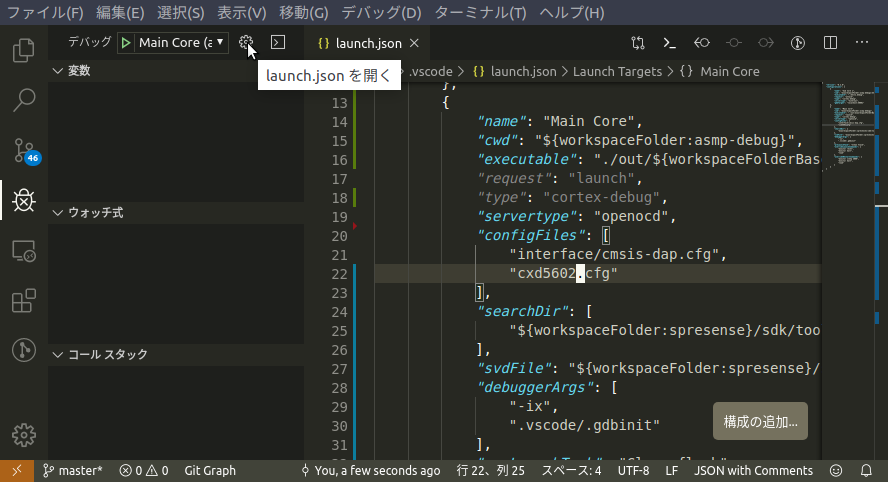Collapse the ウォッチ式 section

96,213
